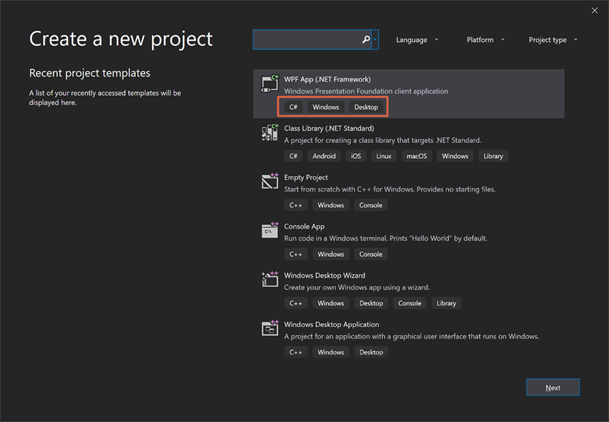Click the Console App template icon

(x=269, y=231)
